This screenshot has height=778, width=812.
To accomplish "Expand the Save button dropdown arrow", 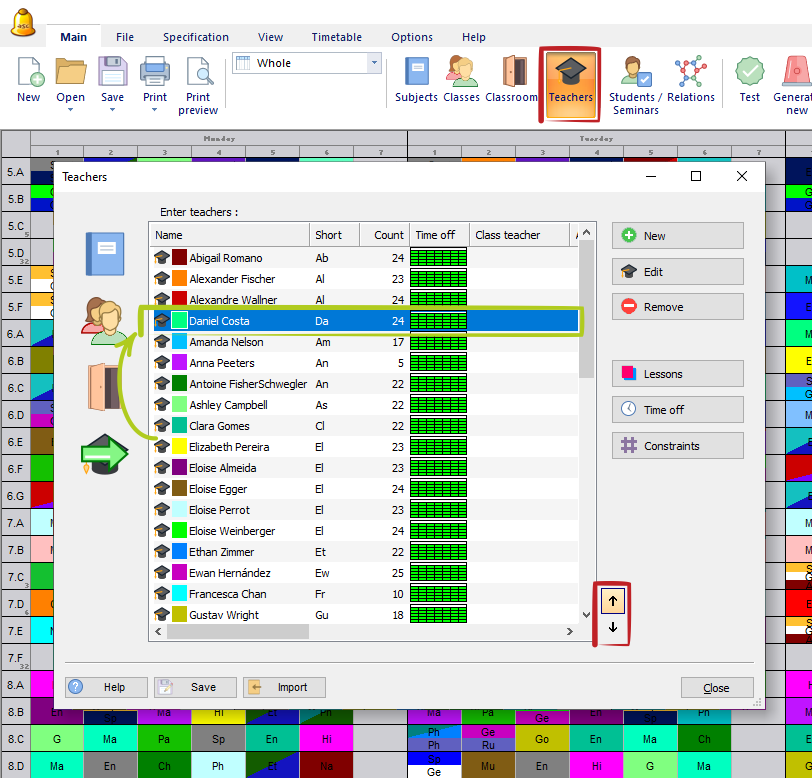I will click(112, 110).
